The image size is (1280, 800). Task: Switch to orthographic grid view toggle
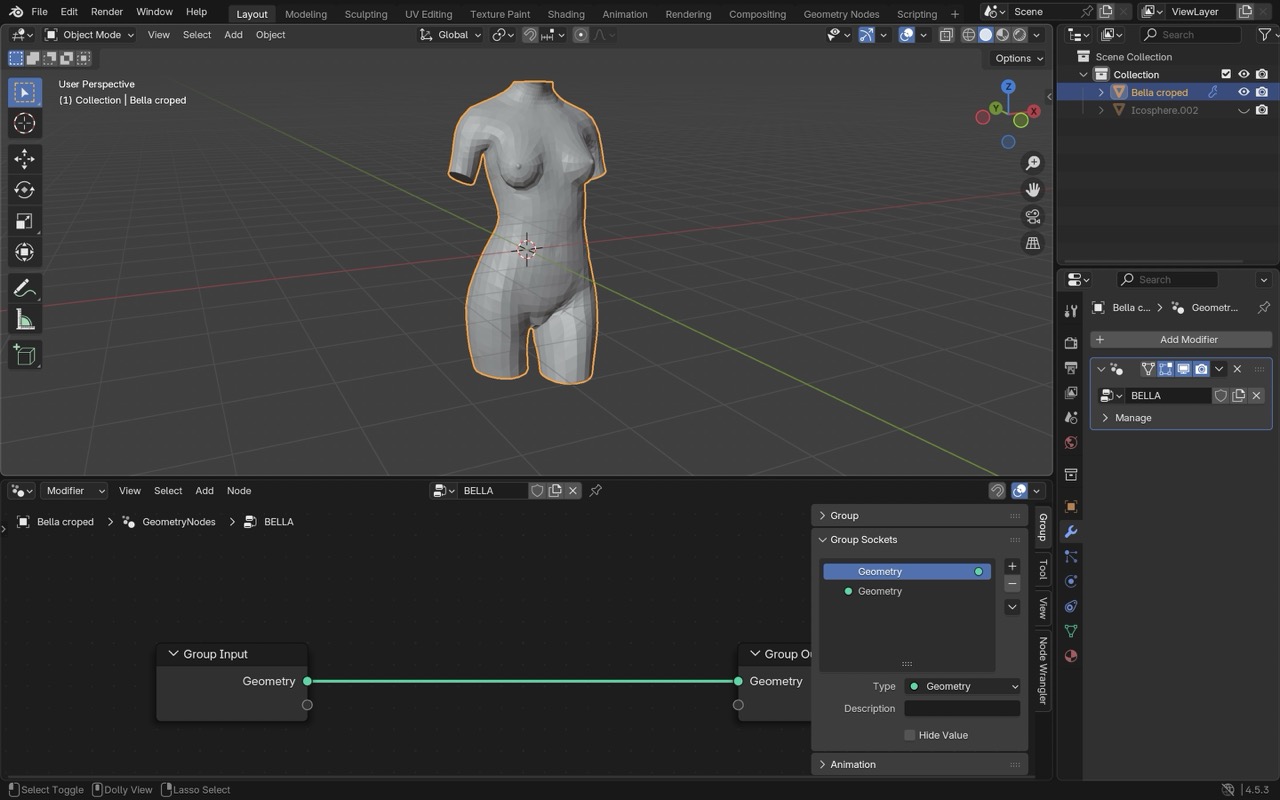pyautogui.click(x=1032, y=244)
